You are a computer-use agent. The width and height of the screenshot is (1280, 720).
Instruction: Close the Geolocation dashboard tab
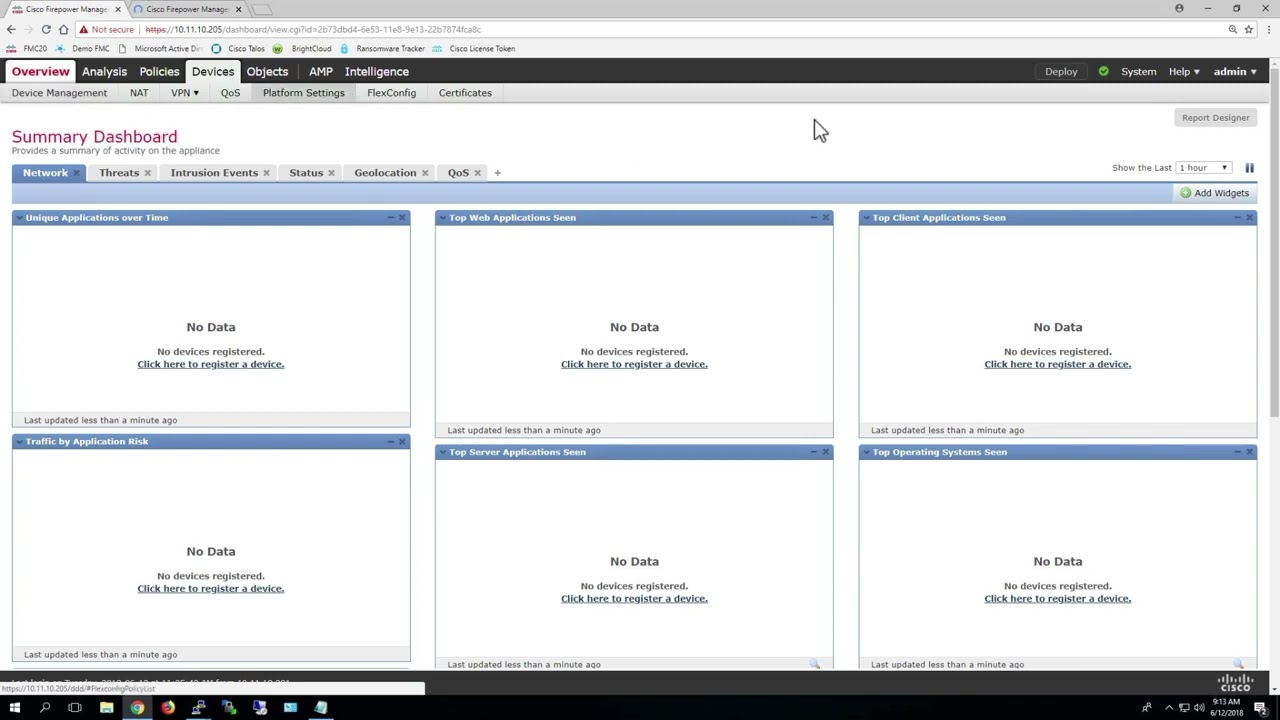(x=425, y=173)
